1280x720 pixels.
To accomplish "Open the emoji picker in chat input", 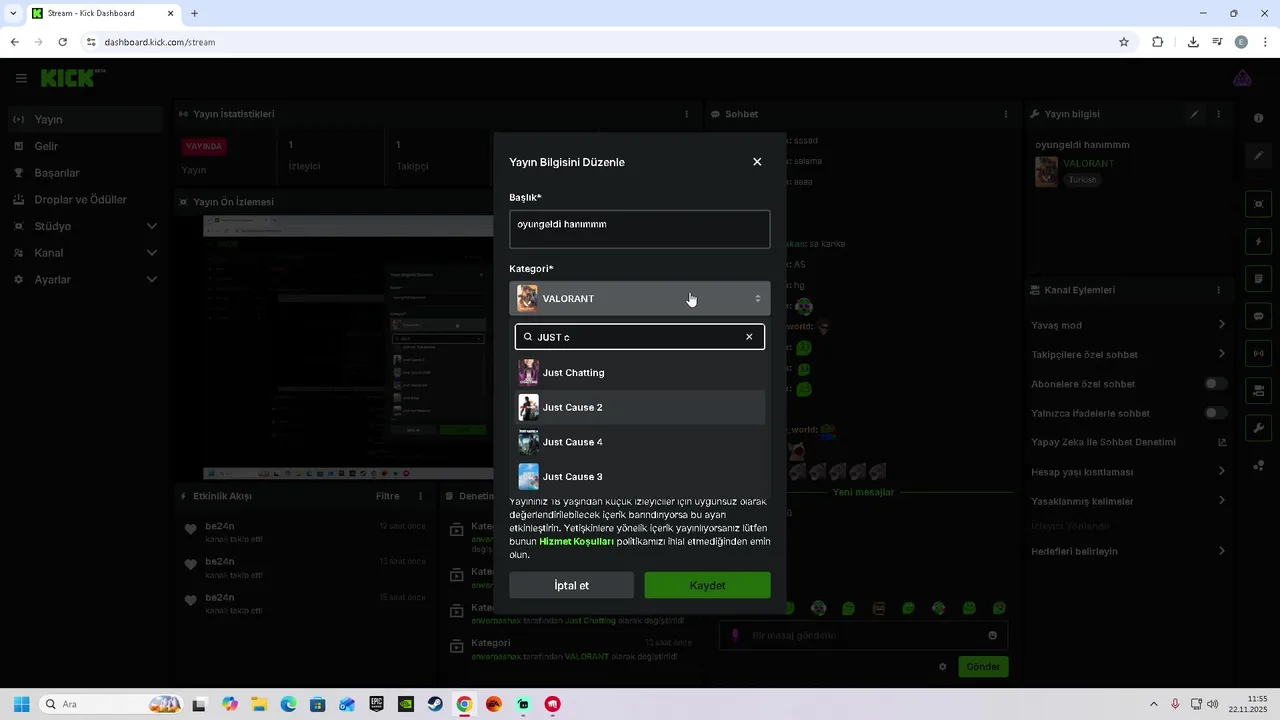I will tap(992, 635).
